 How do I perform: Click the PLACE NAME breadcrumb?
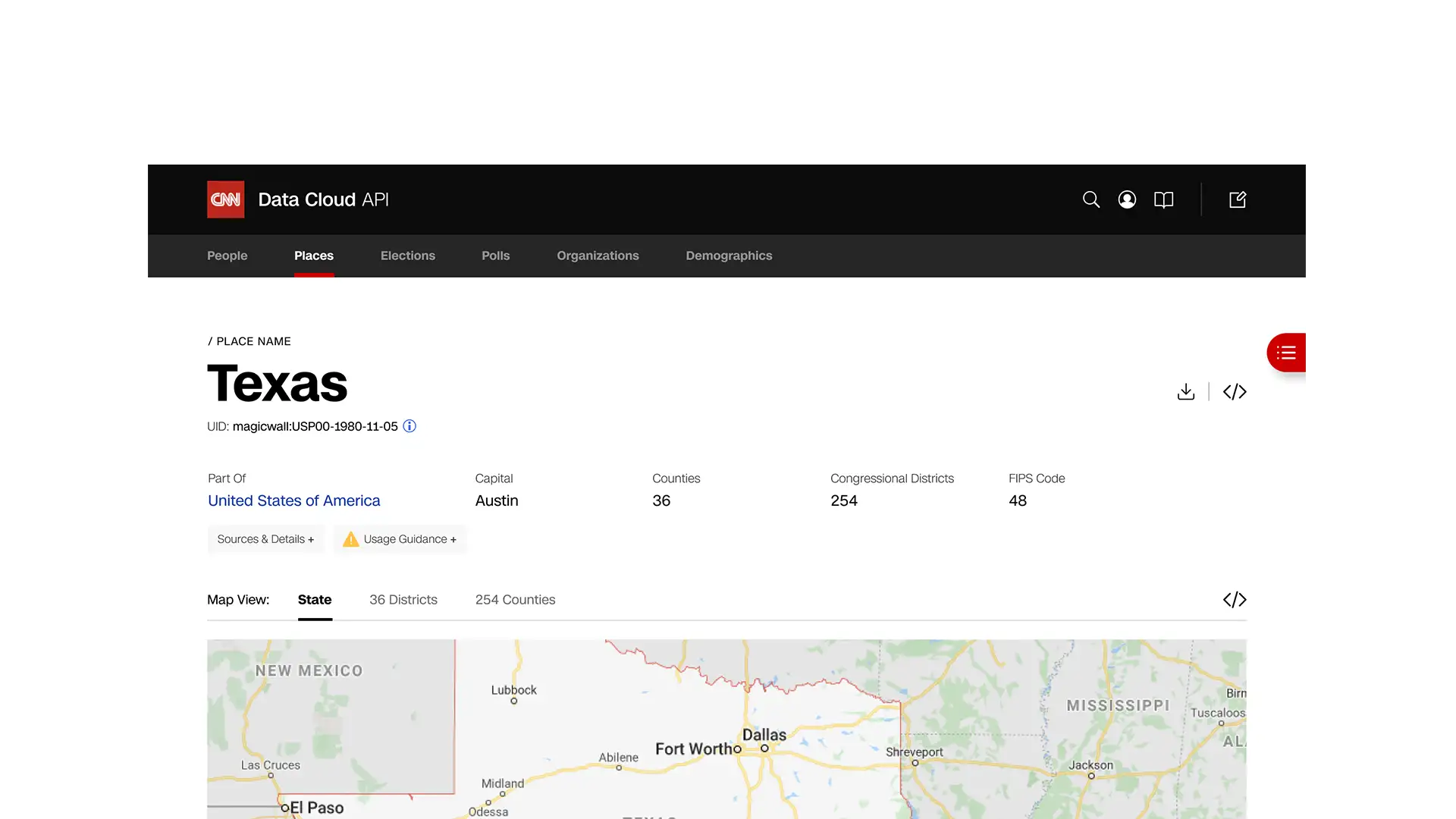(x=253, y=341)
